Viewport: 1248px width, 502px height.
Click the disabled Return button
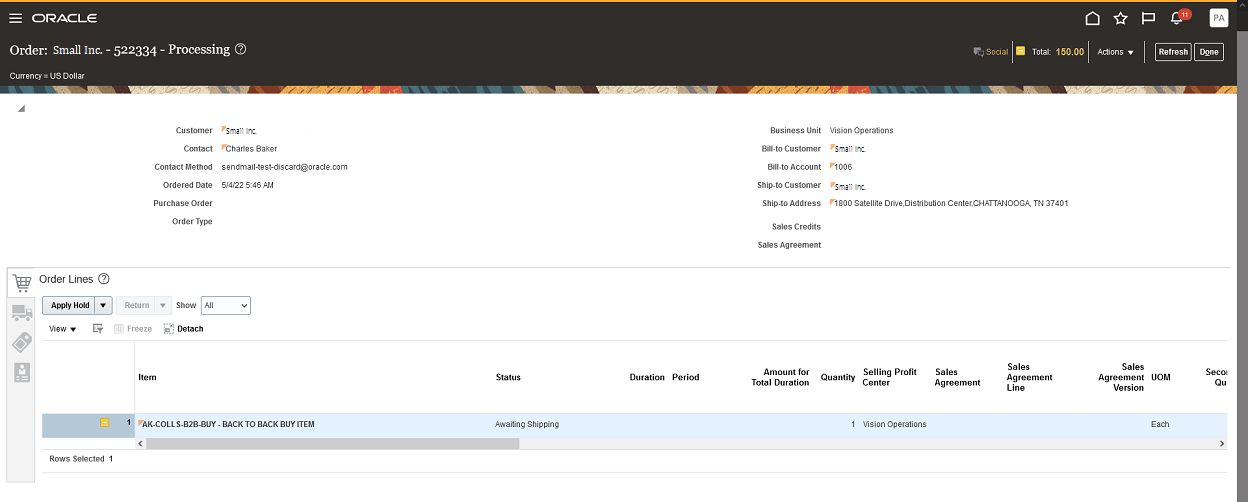click(136, 305)
